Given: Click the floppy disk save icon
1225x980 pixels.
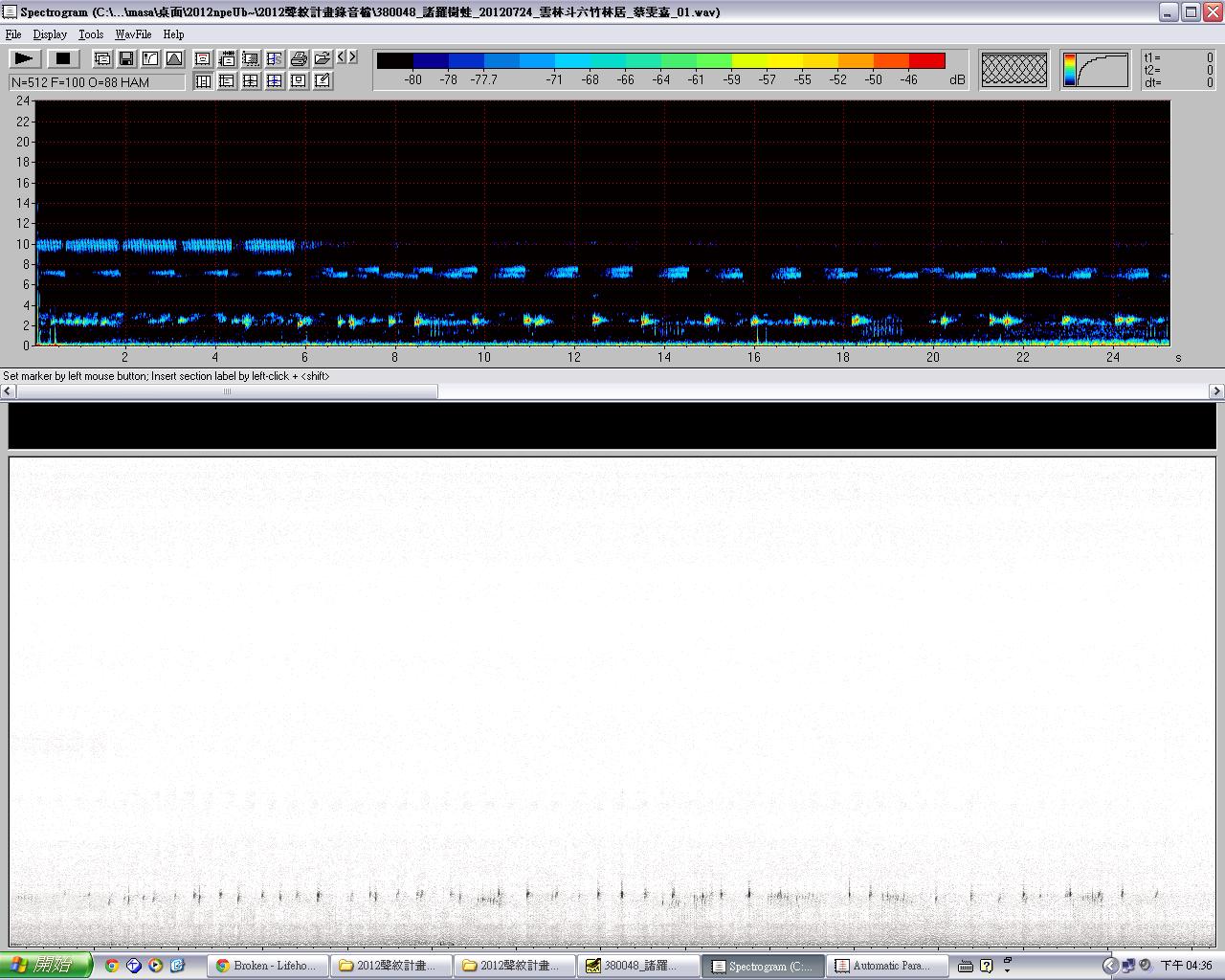Looking at the screenshot, I should (126, 58).
